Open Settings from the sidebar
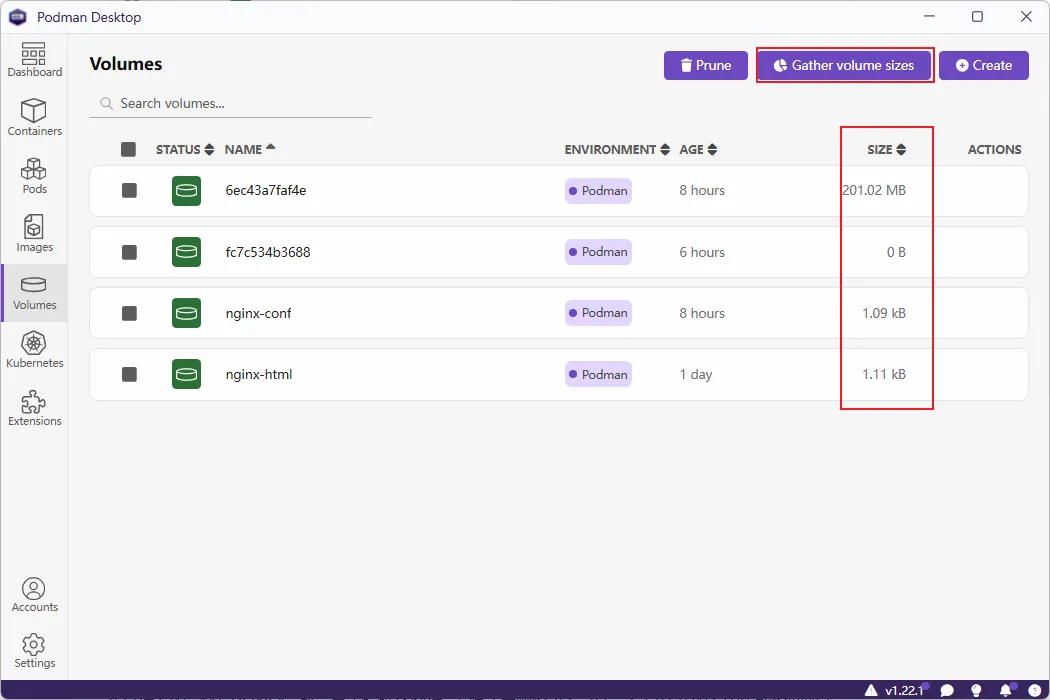Viewport: 1050px width, 700px height. click(x=34, y=650)
